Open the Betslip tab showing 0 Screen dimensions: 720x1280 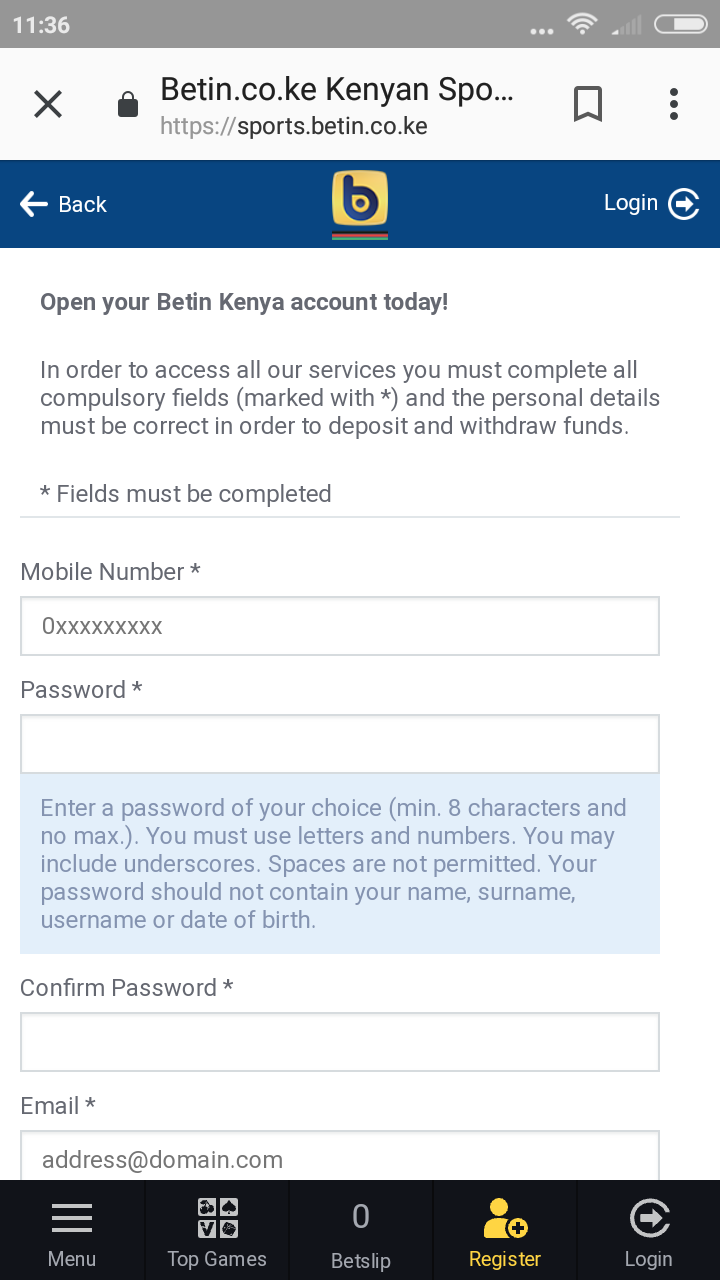pos(361,1232)
